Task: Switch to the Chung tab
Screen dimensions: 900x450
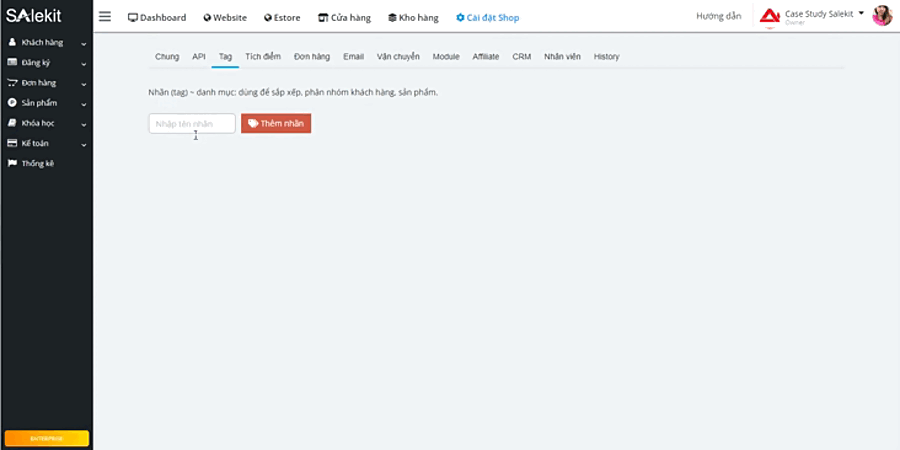Action: tap(167, 56)
